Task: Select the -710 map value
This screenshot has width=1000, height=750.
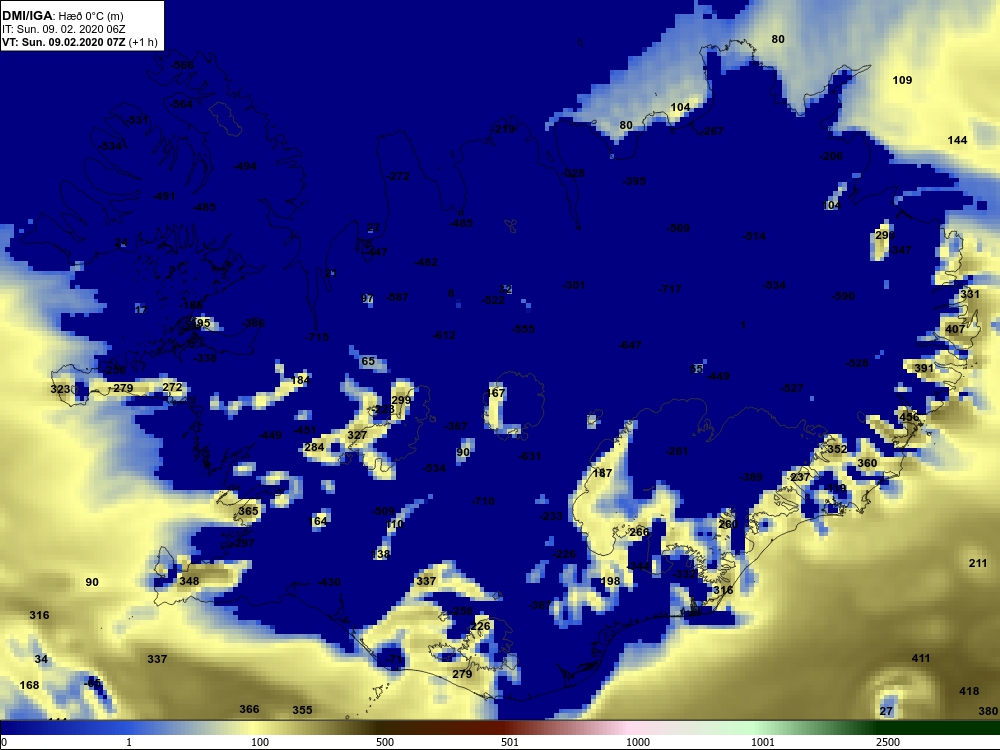Action: [483, 501]
